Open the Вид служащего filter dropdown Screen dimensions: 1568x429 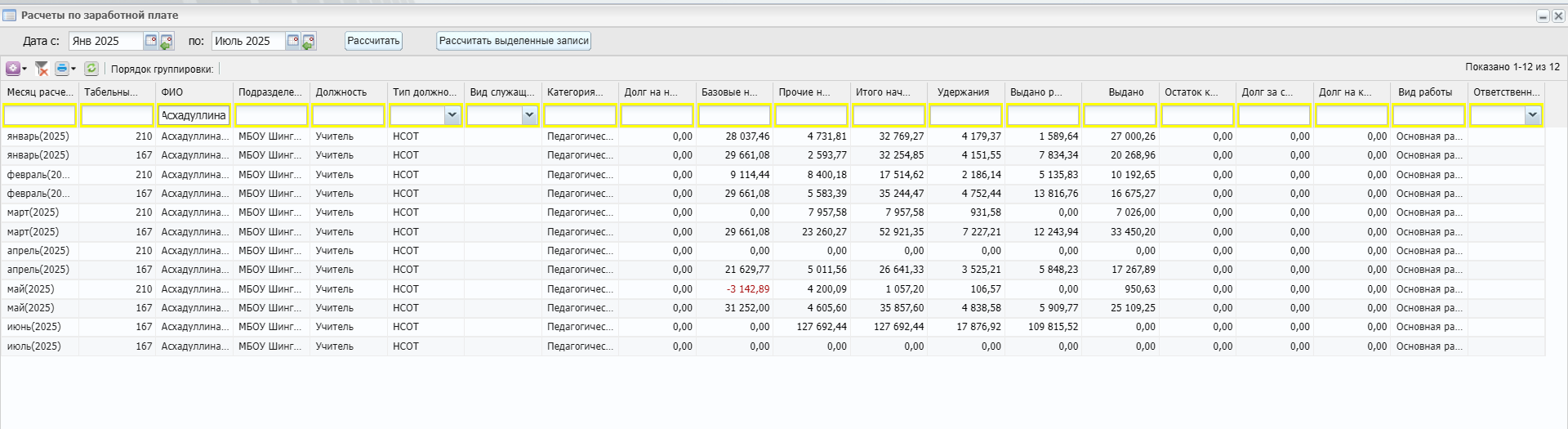click(529, 116)
